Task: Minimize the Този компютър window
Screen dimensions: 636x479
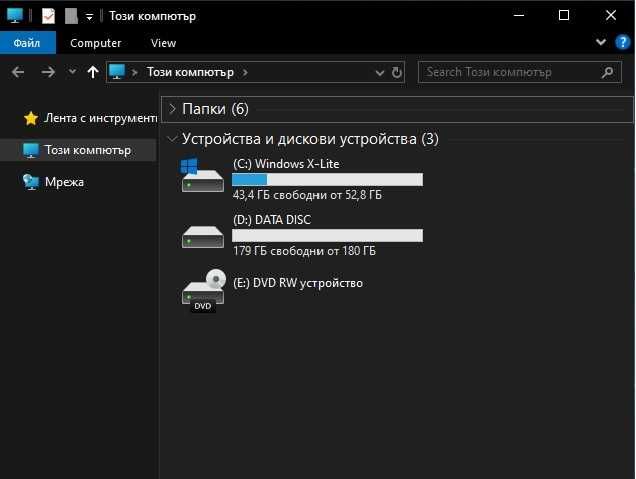Action: pos(519,15)
